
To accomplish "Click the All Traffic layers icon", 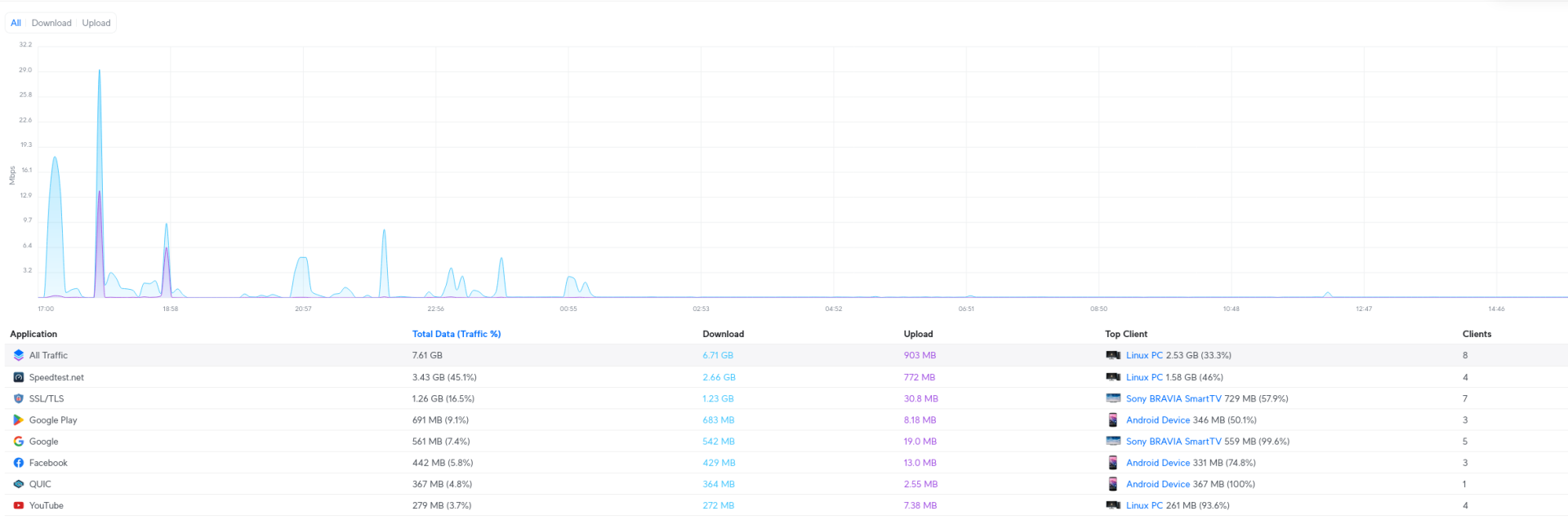I will (19, 355).
